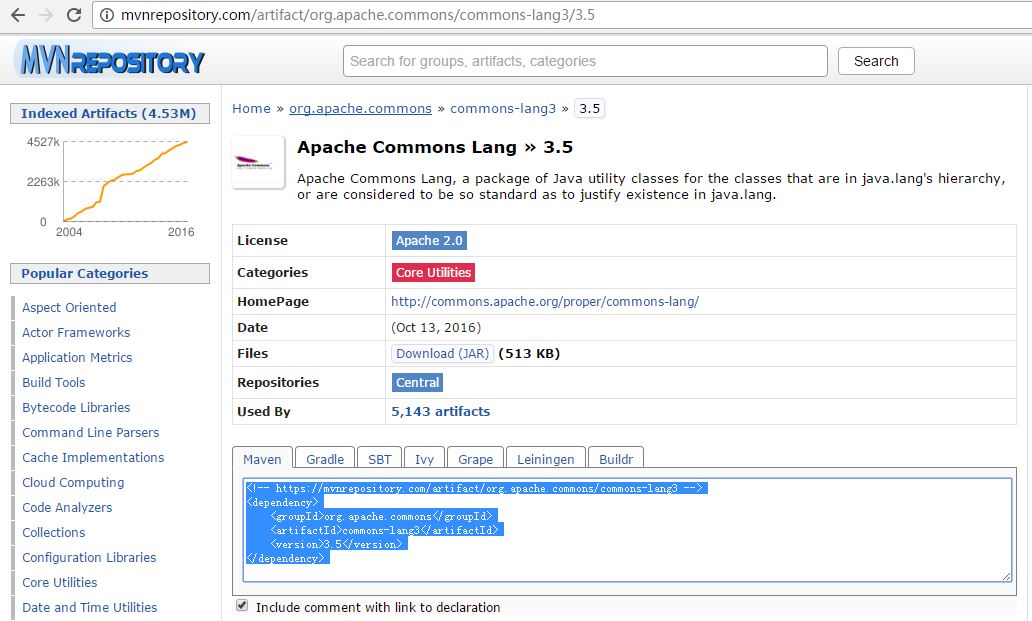Click the textarea resize handle corner
This screenshot has width=1032, height=621.
(x=1006, y=576)
